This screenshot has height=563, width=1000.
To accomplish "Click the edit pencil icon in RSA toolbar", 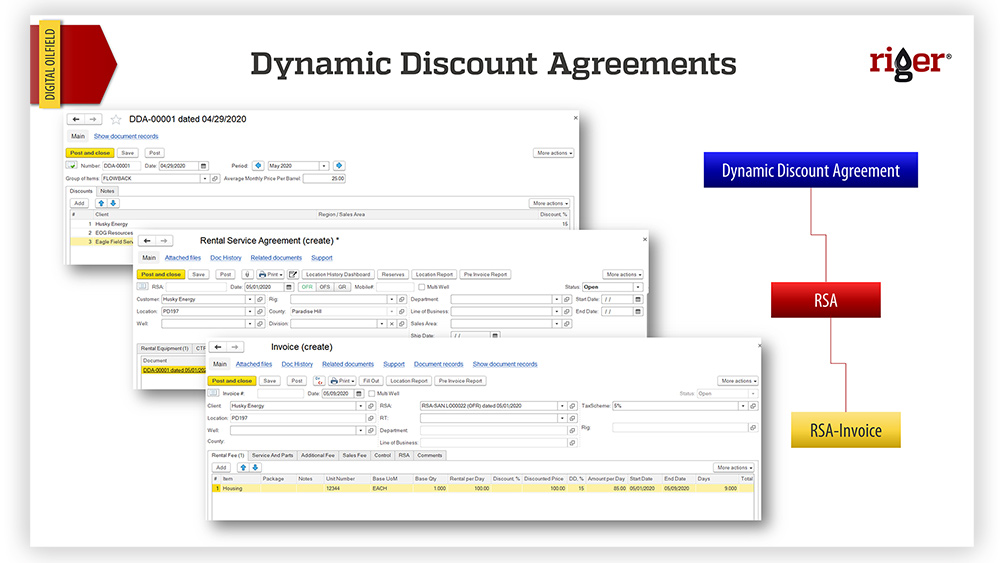I will click(x=293, y=274).
